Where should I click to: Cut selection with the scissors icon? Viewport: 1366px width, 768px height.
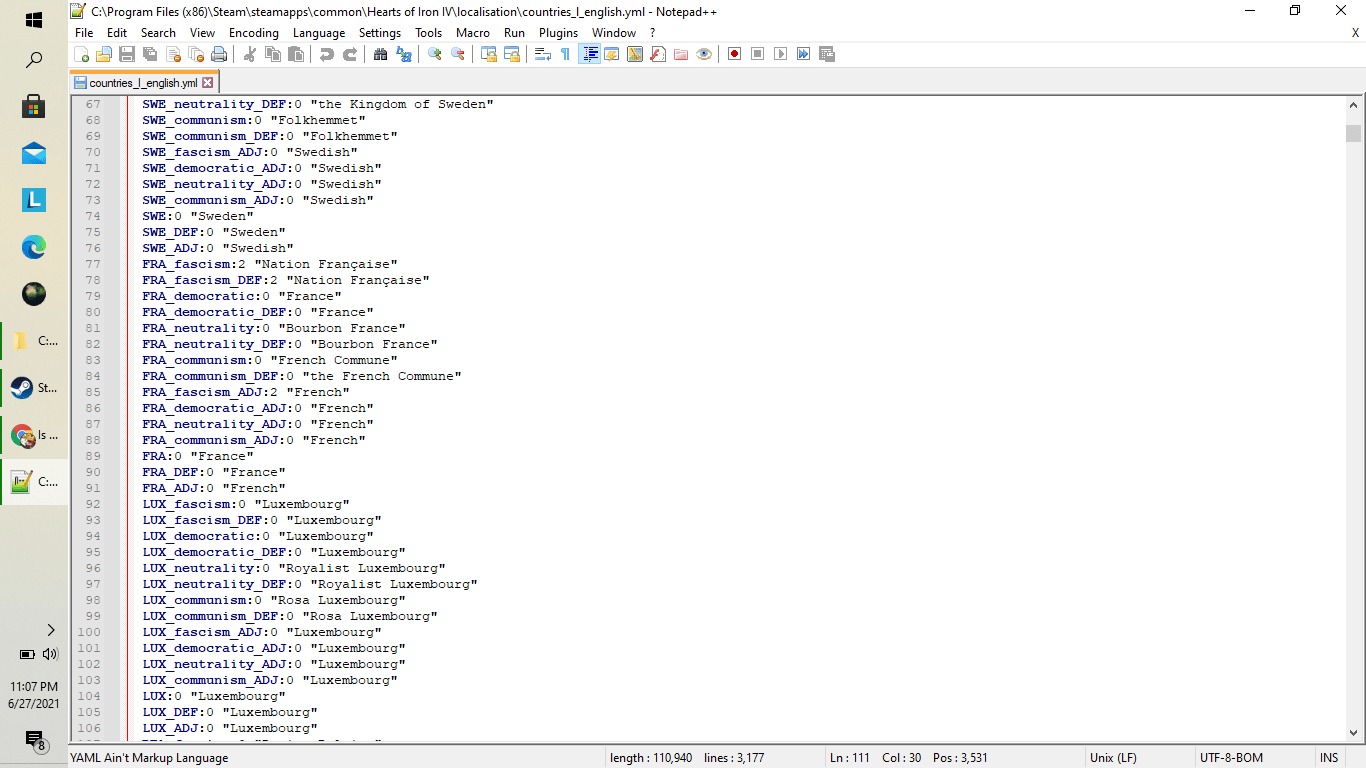pos(250,54)
